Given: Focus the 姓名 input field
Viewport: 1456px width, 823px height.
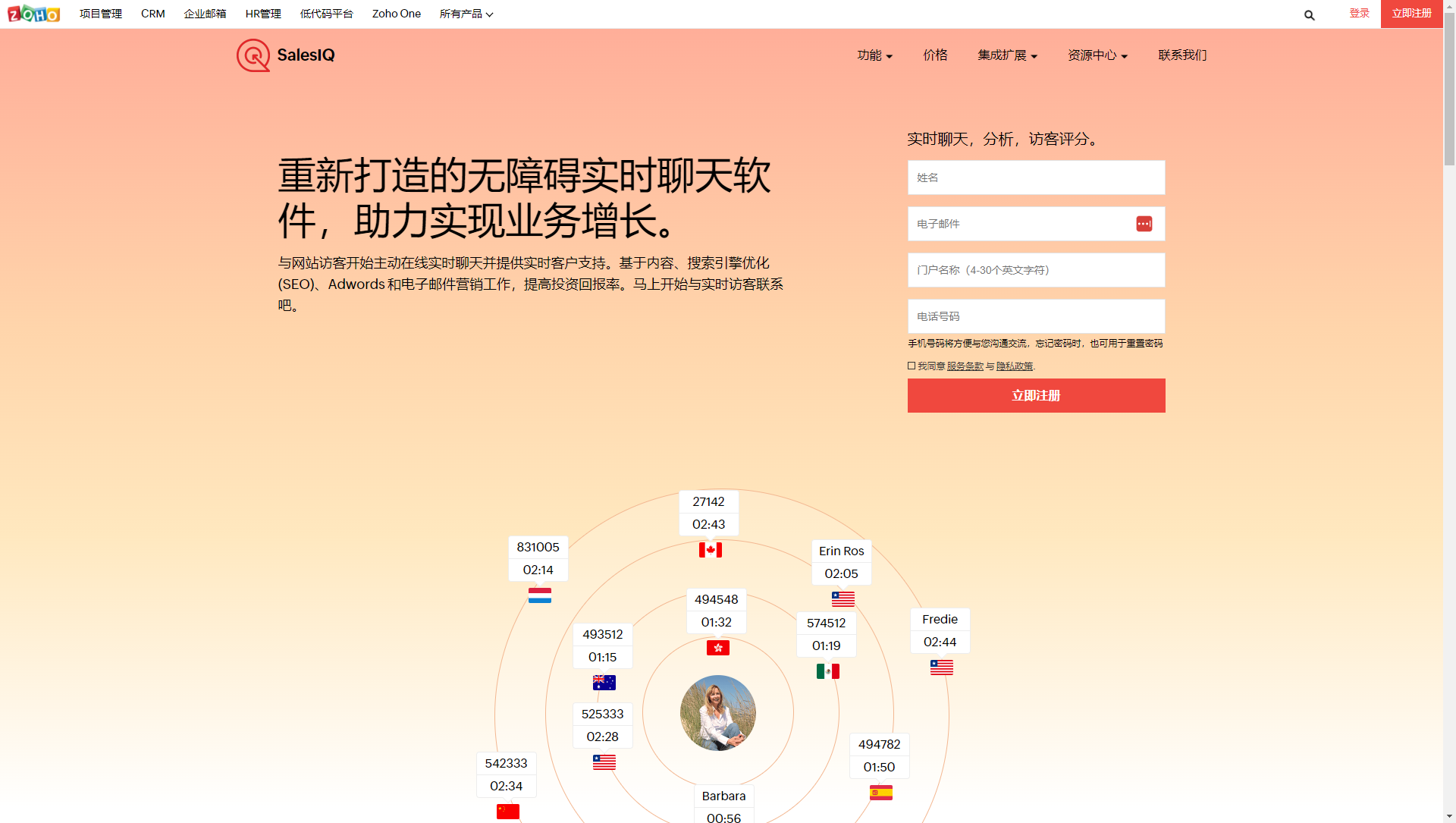Looking at the screenshot, I should pyautogui.click(x=1037, y=177).
